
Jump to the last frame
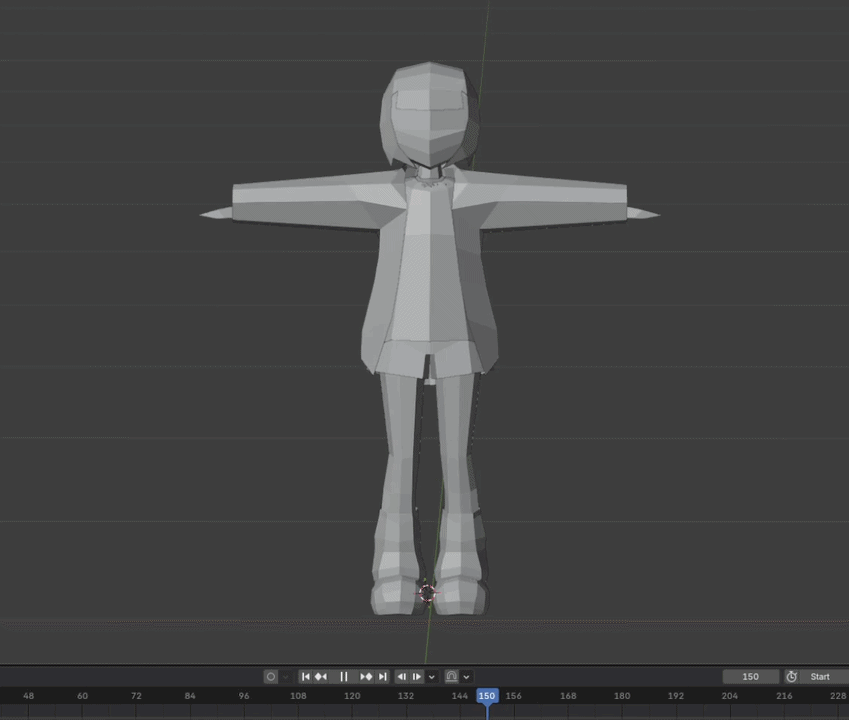pos(382,677)
